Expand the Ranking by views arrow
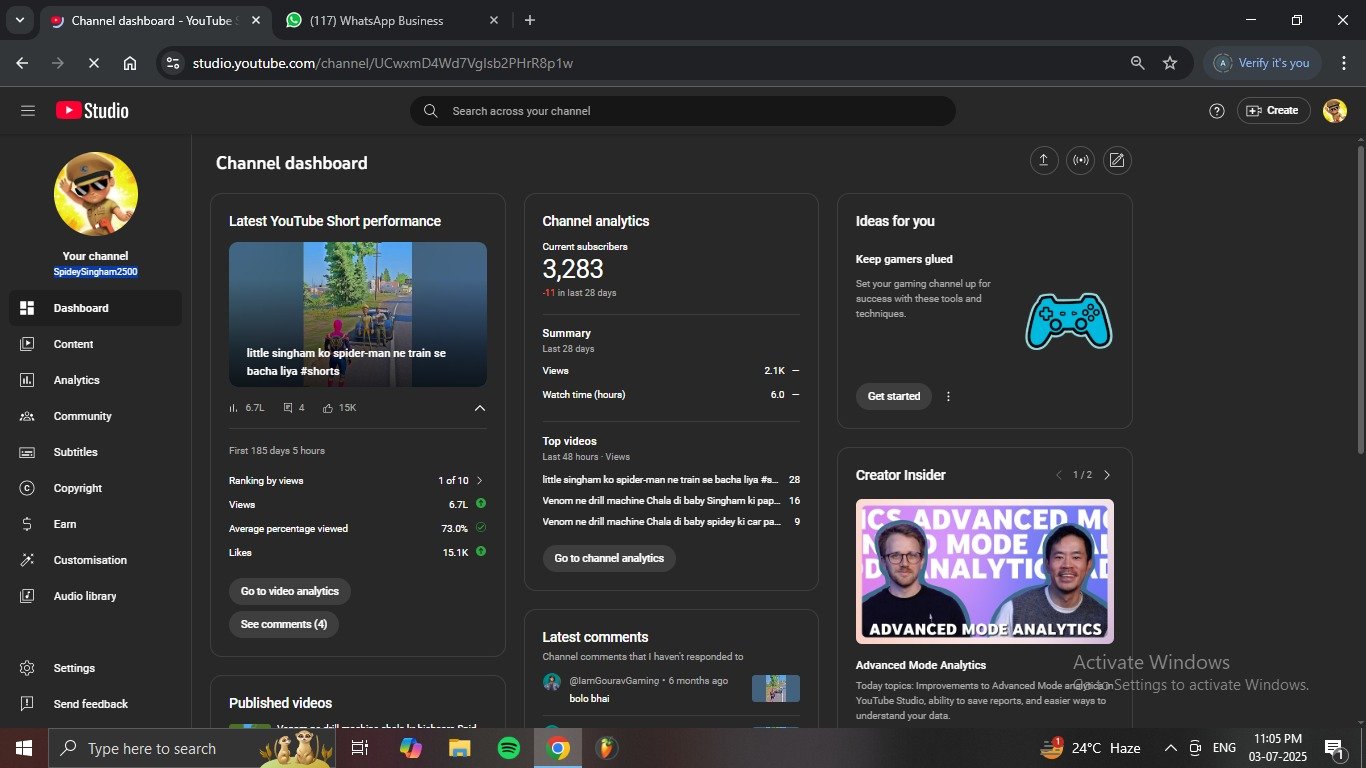The image size is (1366, 768). coord(480,481)
